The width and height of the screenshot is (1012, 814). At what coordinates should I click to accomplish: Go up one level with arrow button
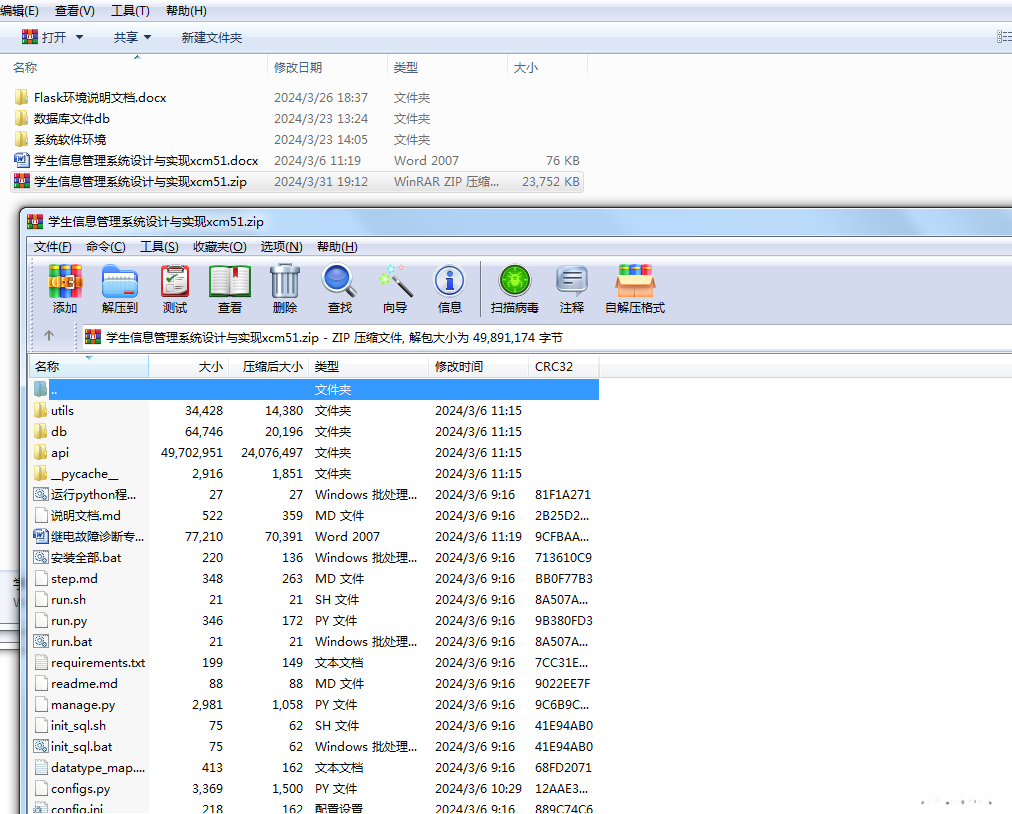click(49, 336)
